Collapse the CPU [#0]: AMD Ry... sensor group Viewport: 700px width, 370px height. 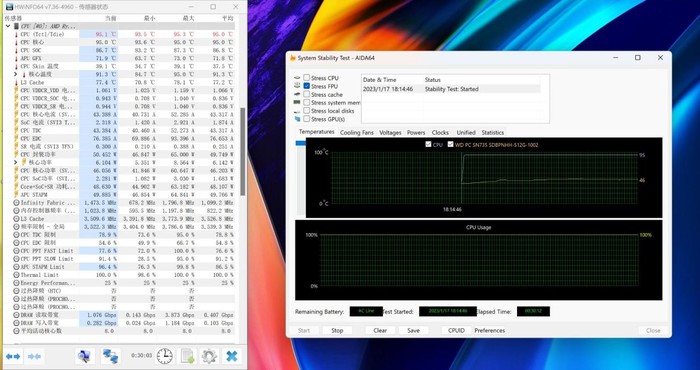pyautogui.click(x=8, y=26)
